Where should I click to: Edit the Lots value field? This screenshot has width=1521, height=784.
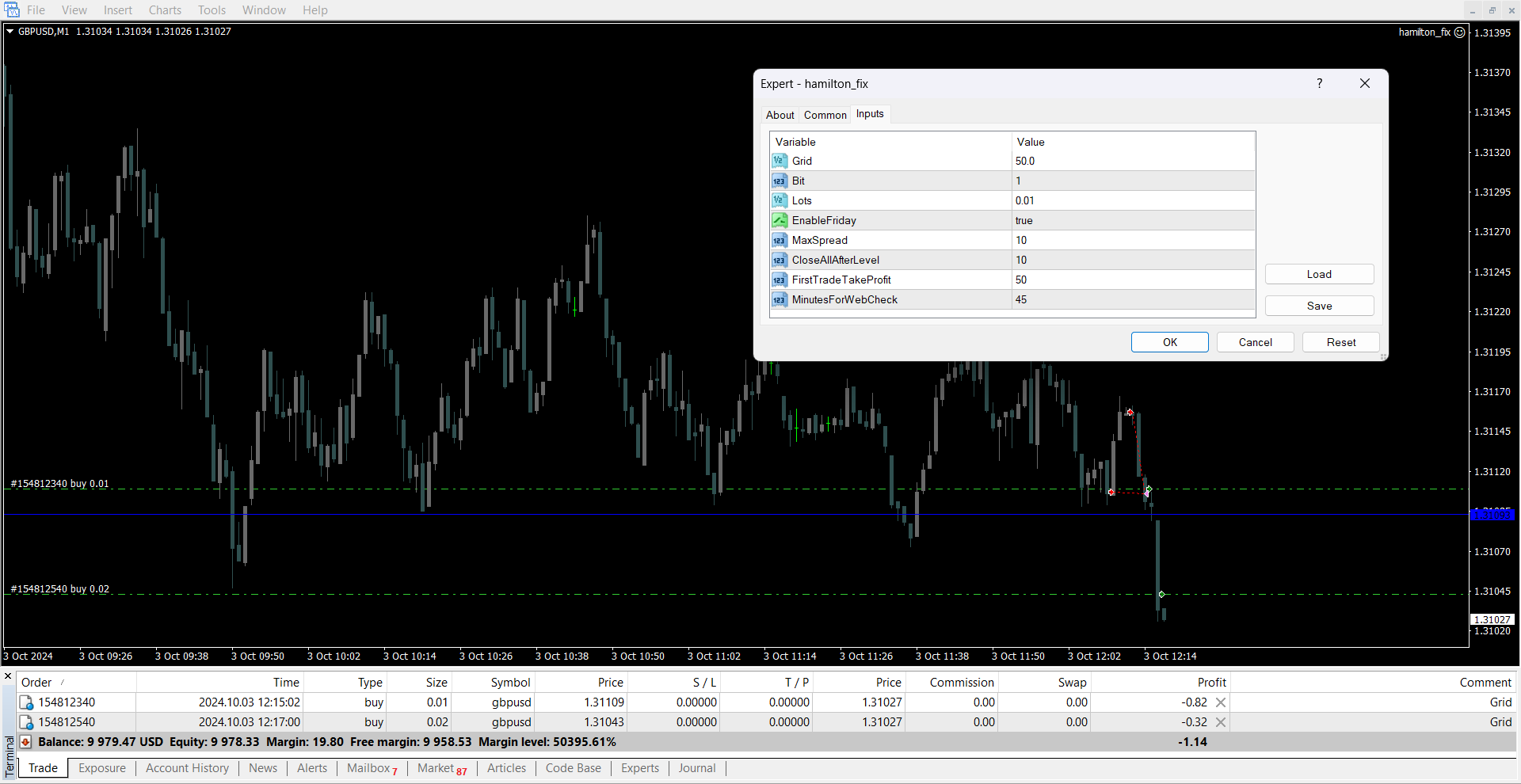point(1133,200)
